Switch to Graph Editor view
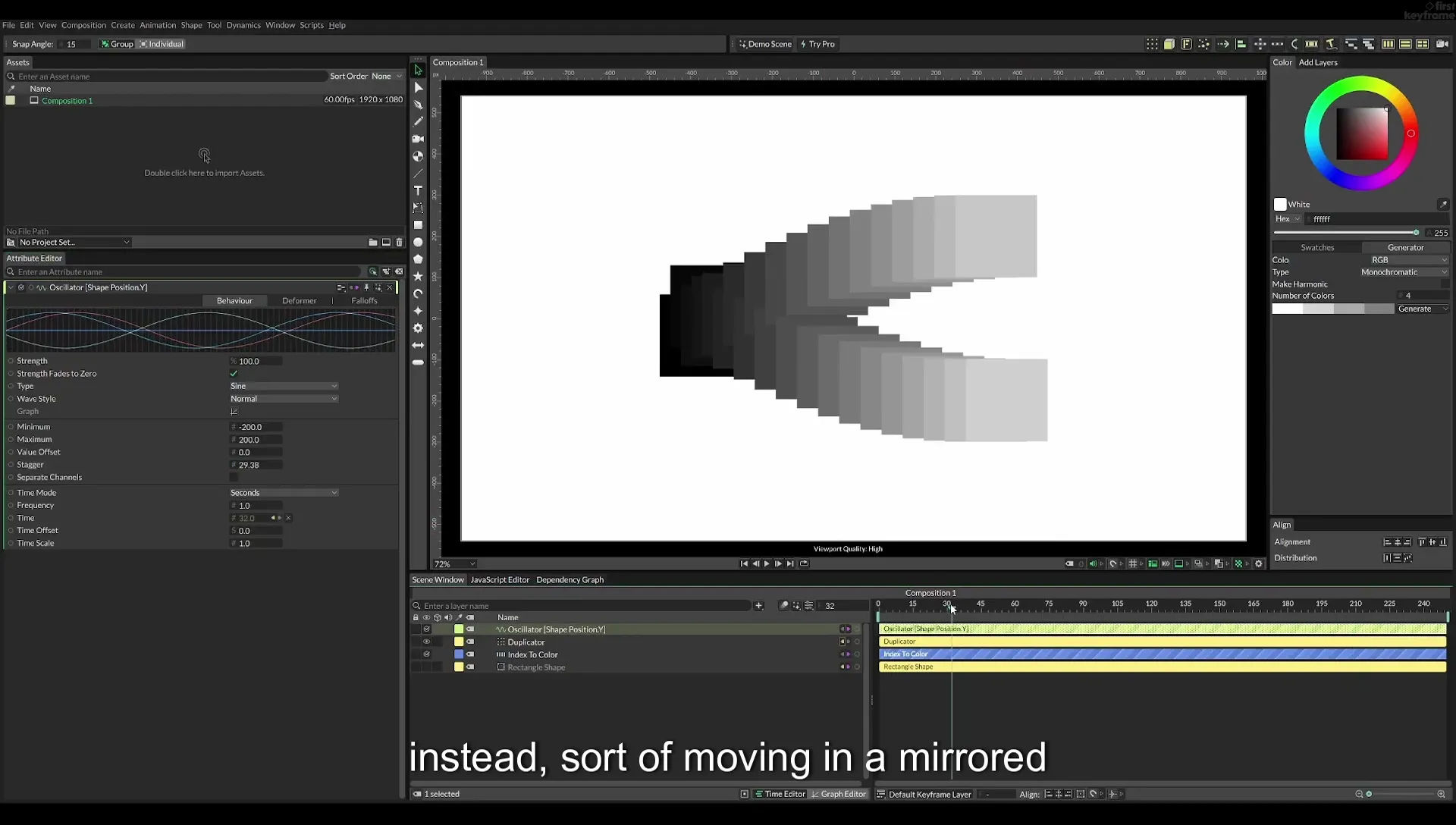The image size is (1456, 825). click(x=839, y=794)
